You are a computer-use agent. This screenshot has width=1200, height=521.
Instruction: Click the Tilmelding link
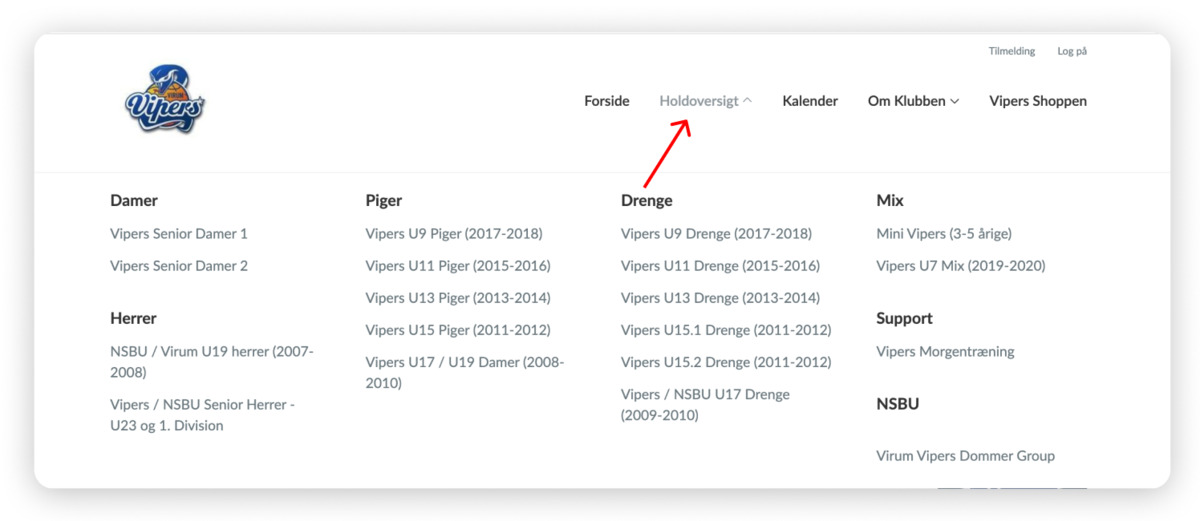[1012, 51]
